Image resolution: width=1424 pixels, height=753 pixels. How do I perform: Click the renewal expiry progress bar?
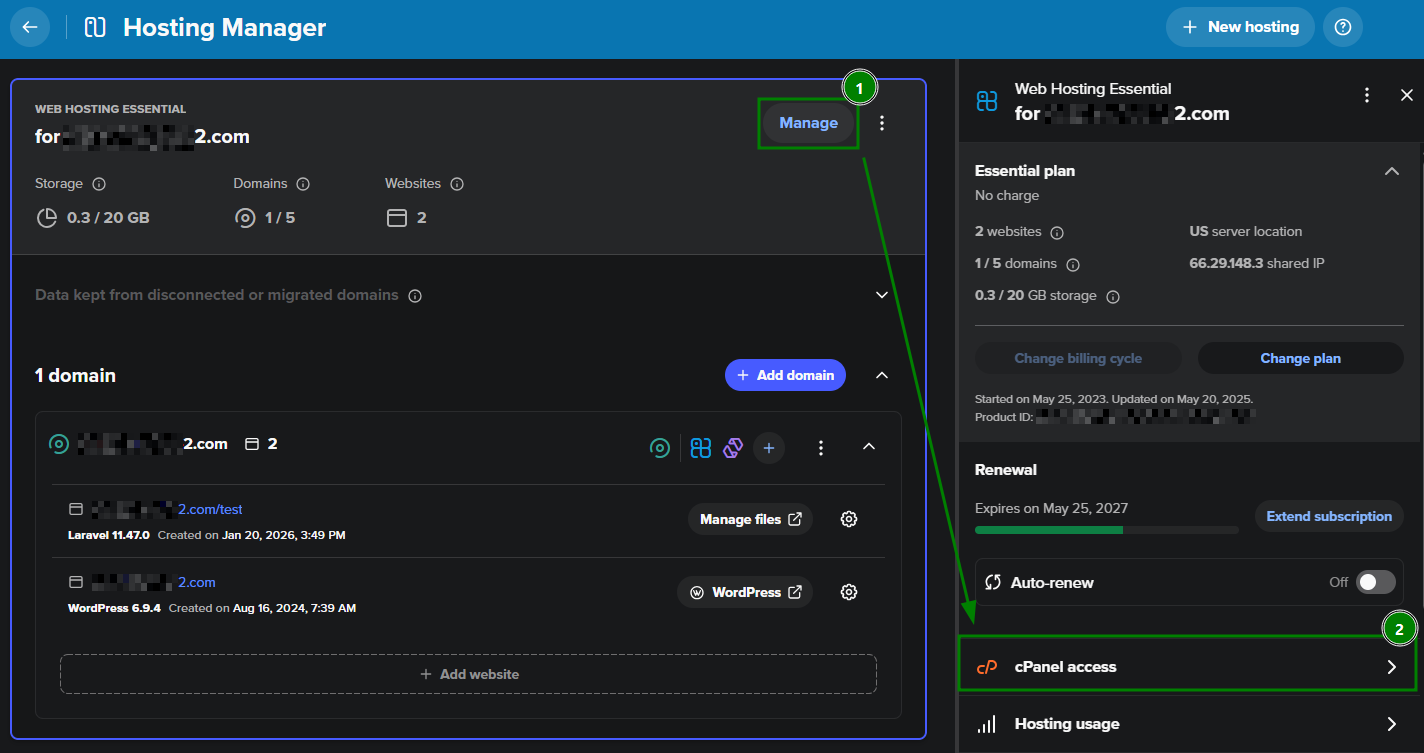tap(1107, 530)
